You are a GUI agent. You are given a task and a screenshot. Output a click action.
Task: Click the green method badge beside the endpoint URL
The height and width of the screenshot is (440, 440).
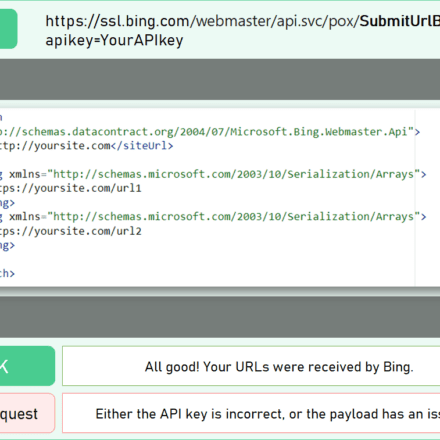pyautogui.click(x=8, y=29)
